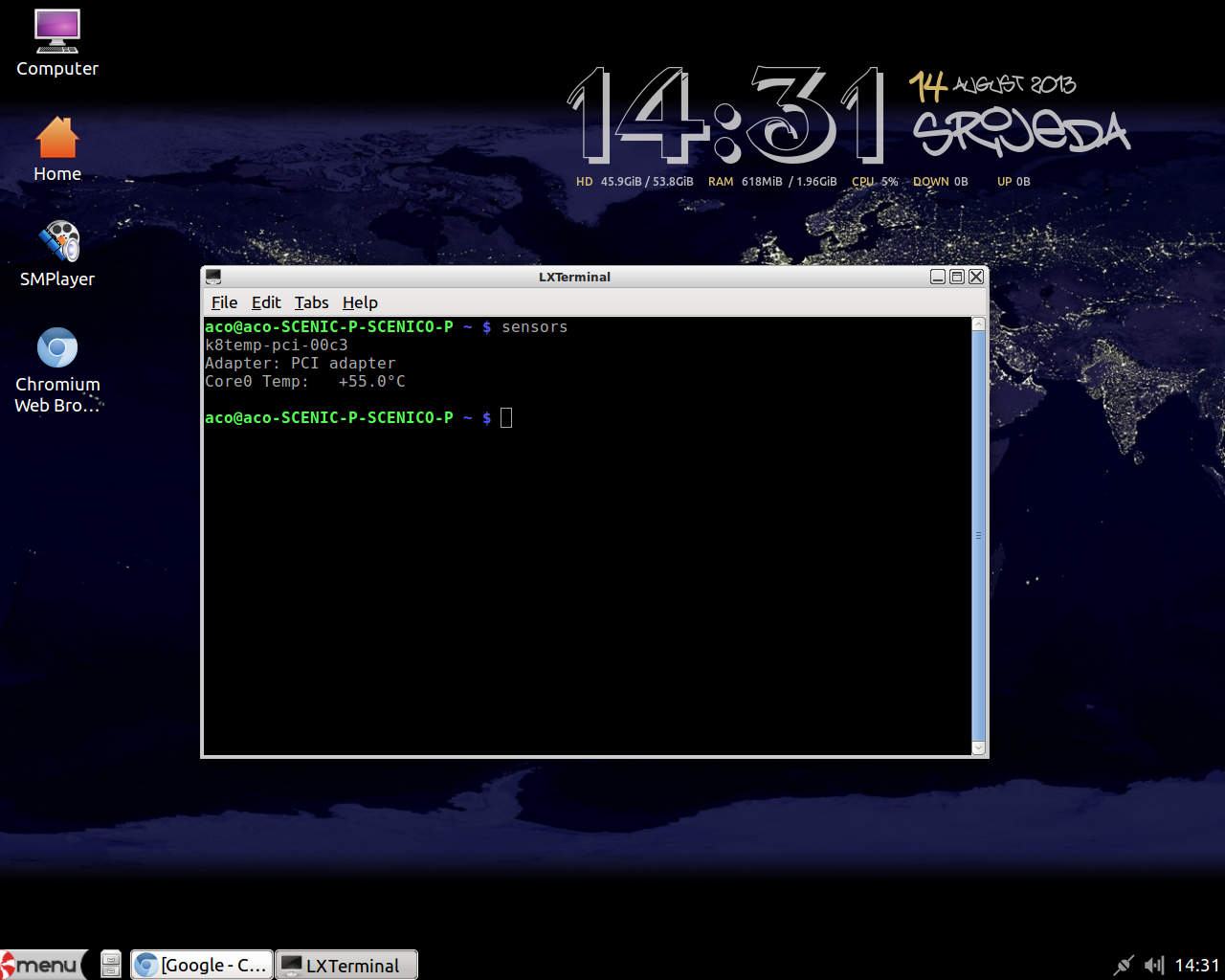Open the main menu button on the panel

(43, 965)
